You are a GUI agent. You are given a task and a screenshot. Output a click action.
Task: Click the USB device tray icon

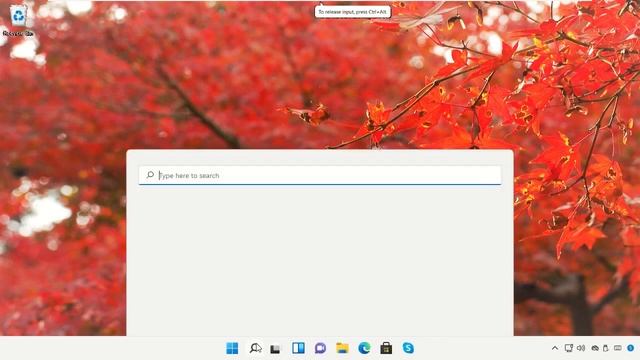(606, 348)
